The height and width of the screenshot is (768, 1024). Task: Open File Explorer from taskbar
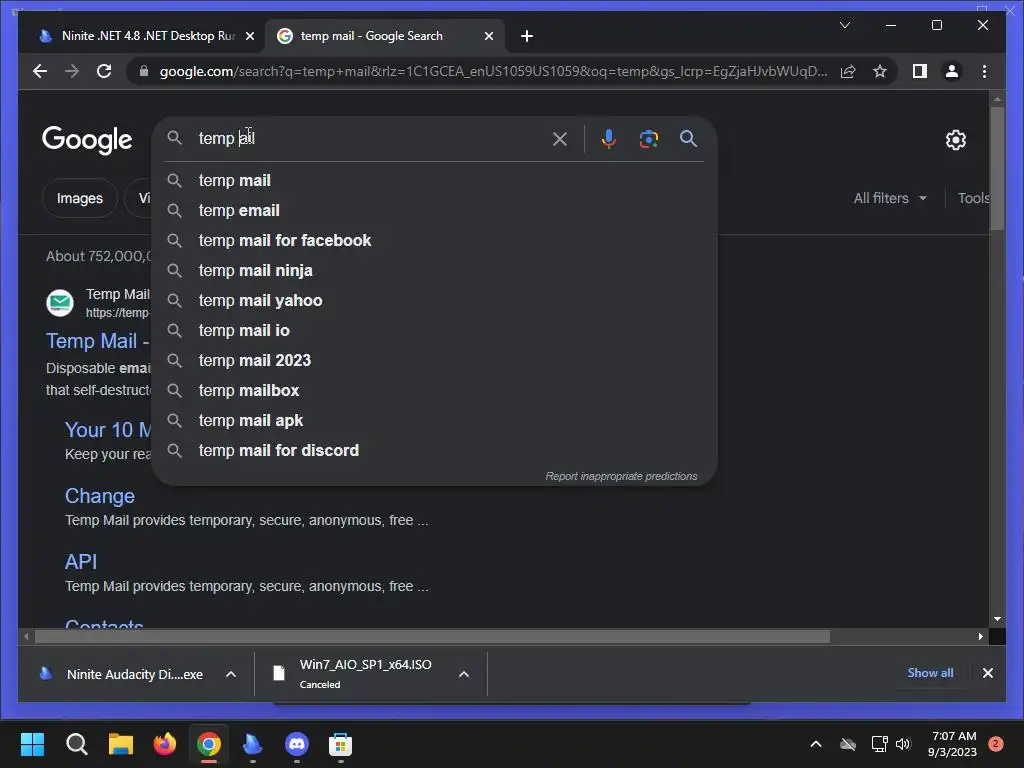coord(121,744)
